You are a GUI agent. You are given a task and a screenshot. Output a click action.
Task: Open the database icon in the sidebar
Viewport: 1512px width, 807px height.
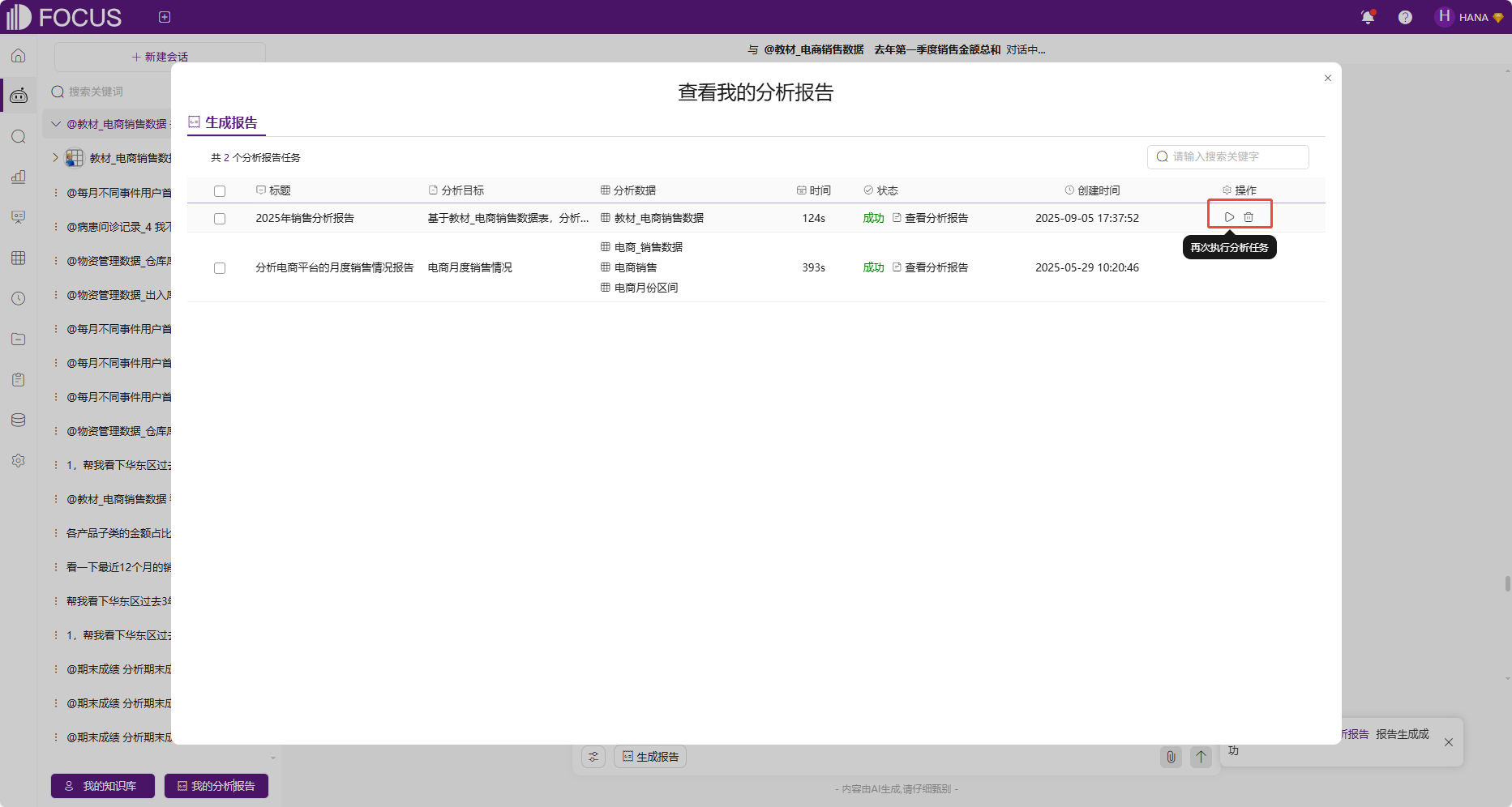(18, 420)
